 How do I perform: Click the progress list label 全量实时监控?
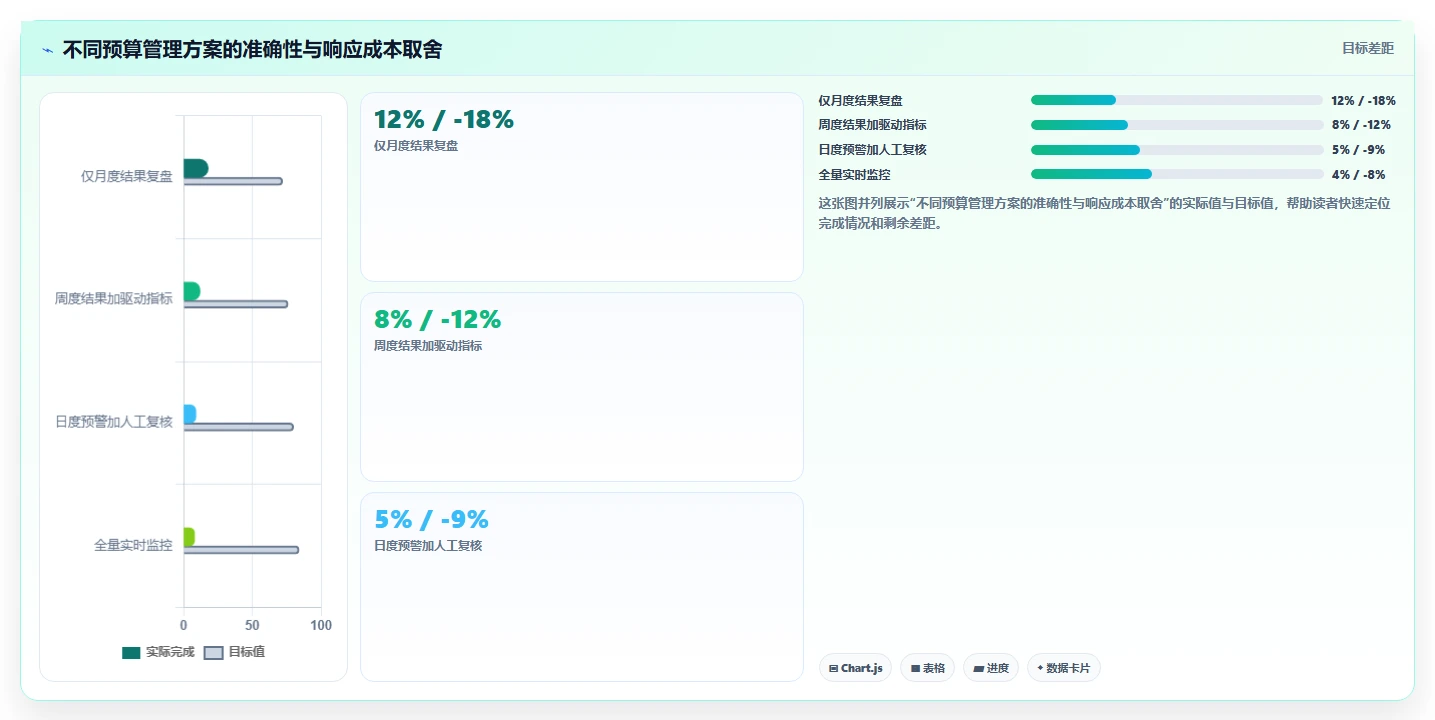pos(854,174)
